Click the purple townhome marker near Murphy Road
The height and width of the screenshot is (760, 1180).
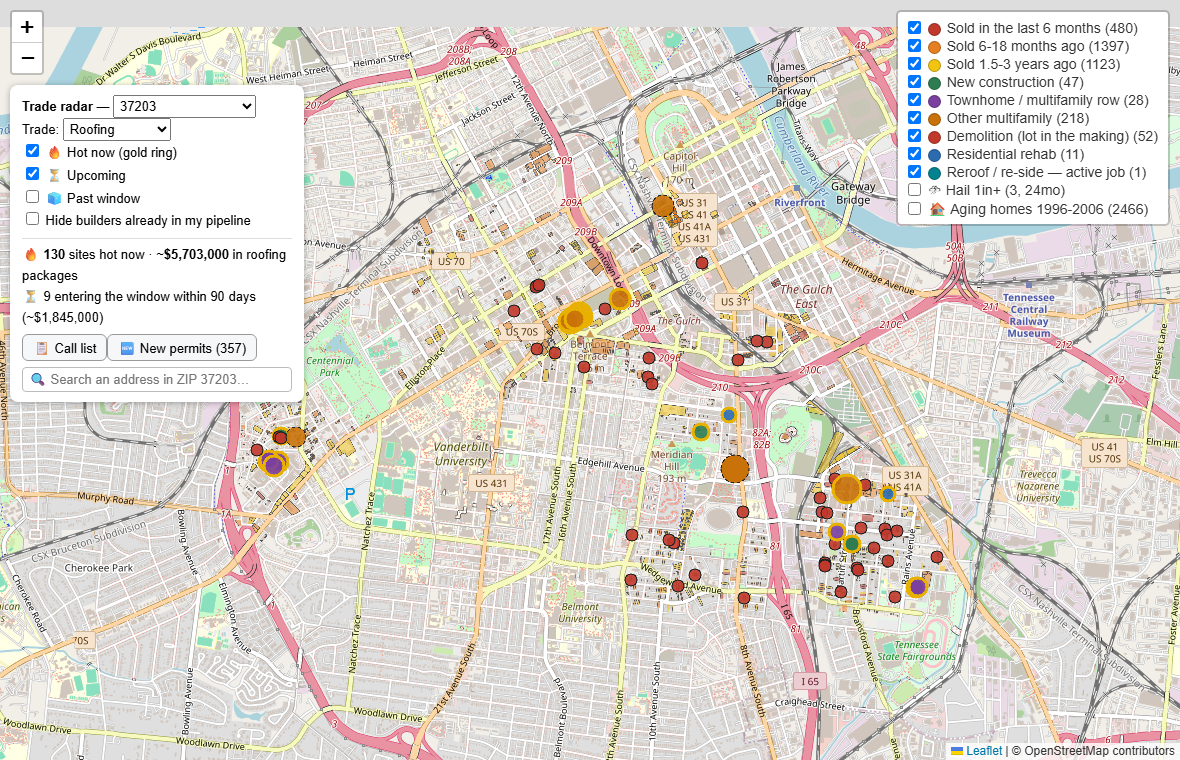[x=274, y=465]
